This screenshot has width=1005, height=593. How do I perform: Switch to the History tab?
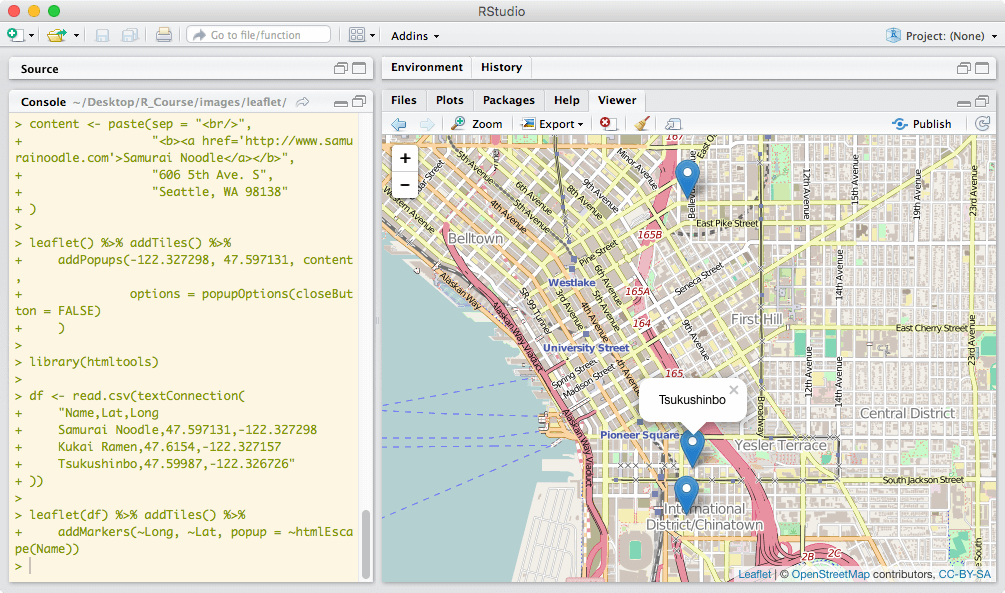click(501, 67)
